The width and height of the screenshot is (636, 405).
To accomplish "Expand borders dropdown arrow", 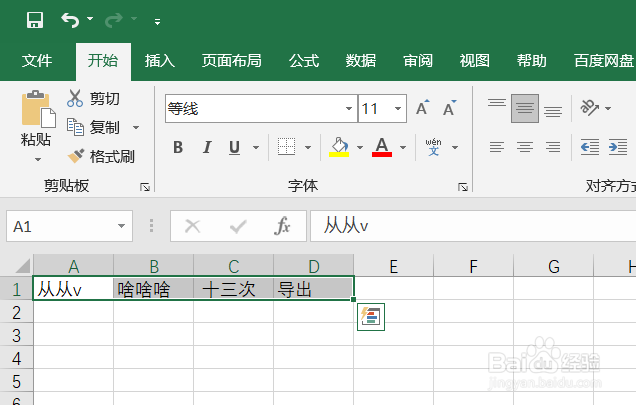I will click(x=308, y=147).
